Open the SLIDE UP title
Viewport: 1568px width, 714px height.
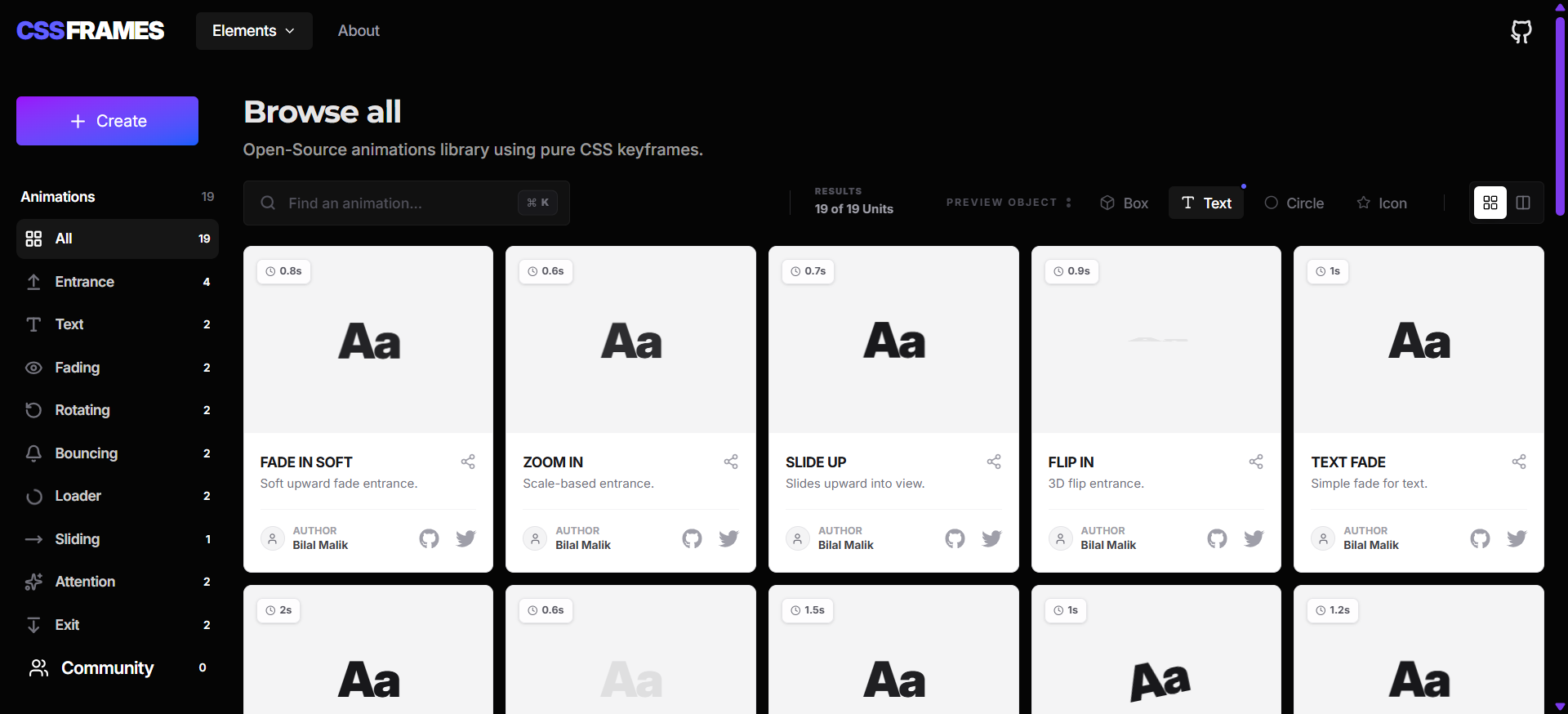[816, 462]
